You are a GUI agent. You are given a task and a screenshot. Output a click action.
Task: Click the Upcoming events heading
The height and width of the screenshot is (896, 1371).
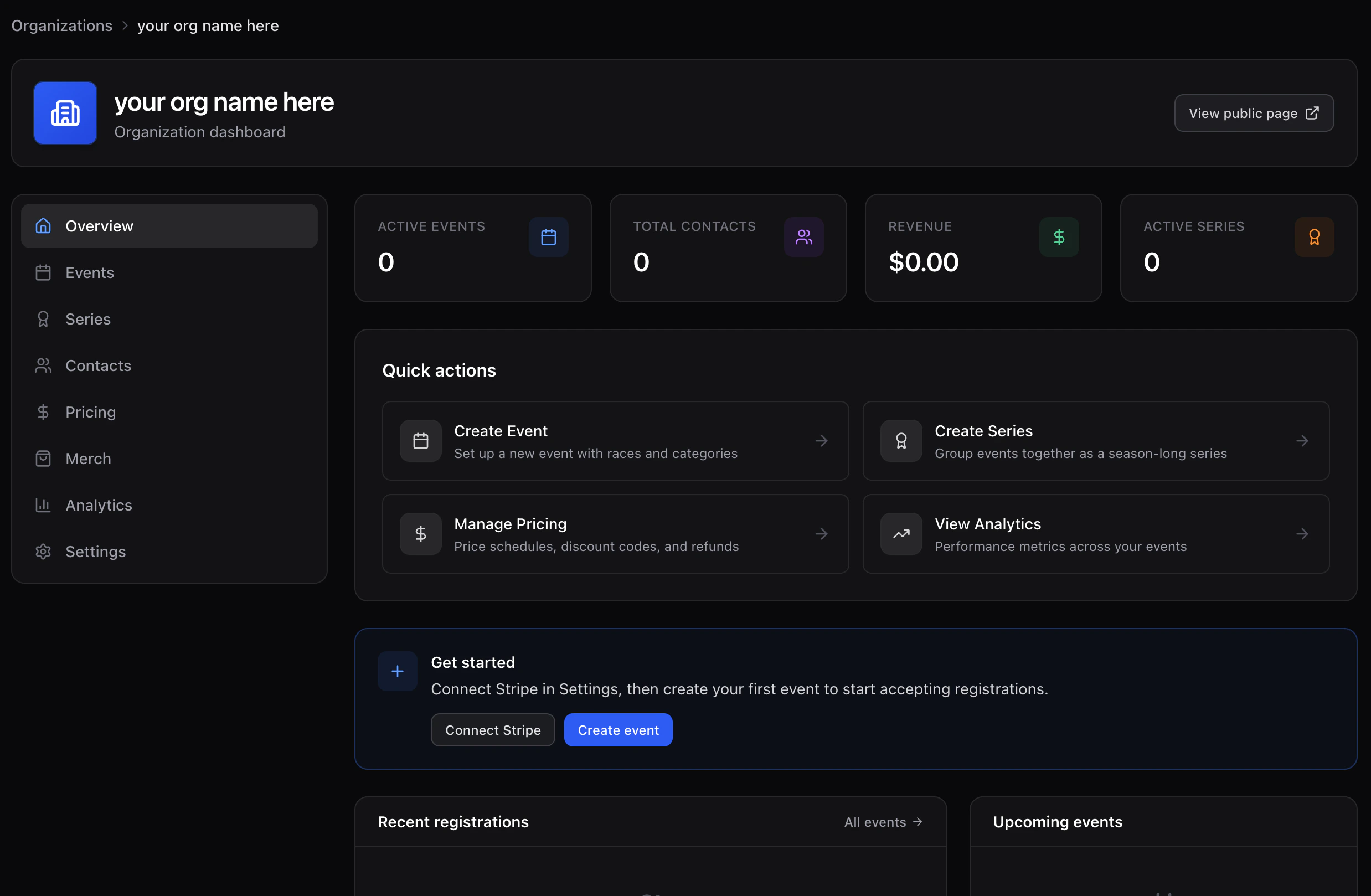click(1058, 822)
